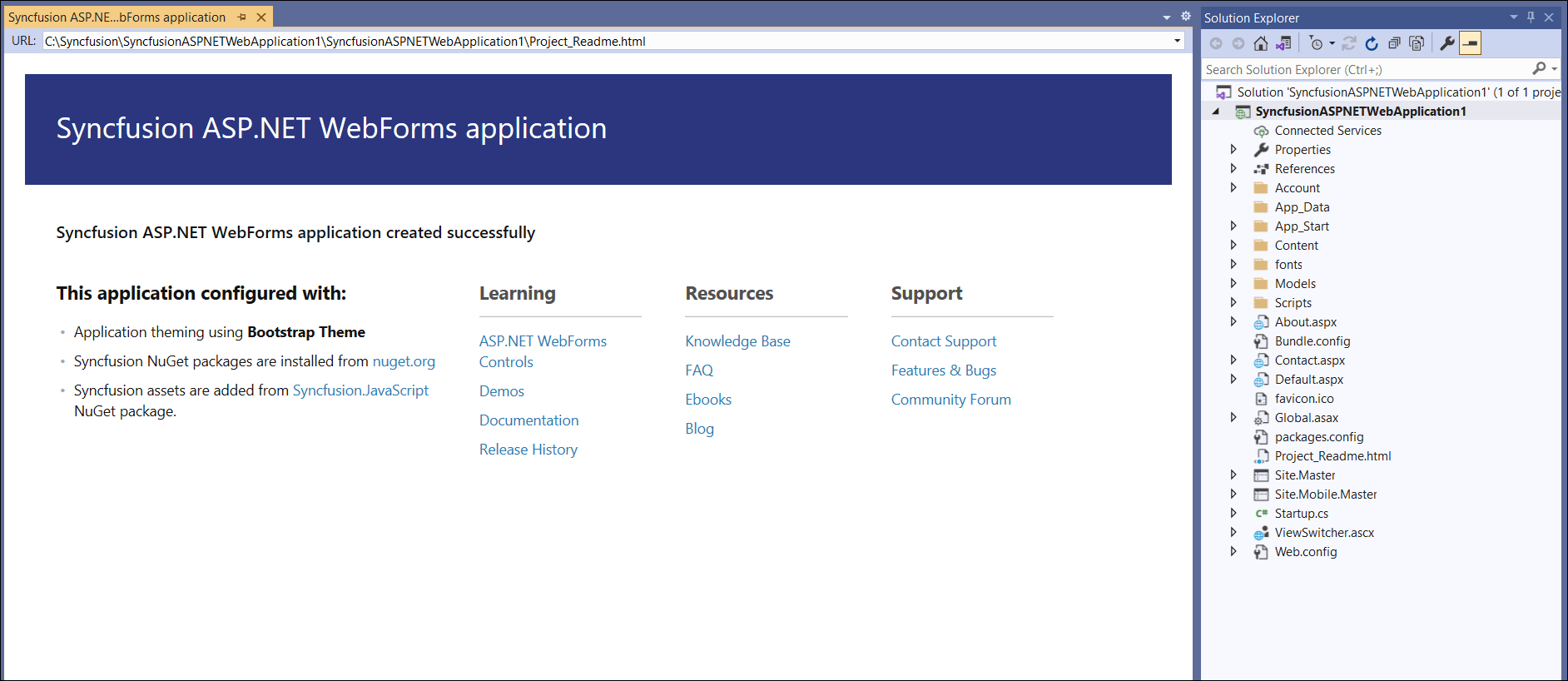Open the Documentation link
This screenshot has width=1568, height=681.
pyautogui.click(x=528, y=420)
